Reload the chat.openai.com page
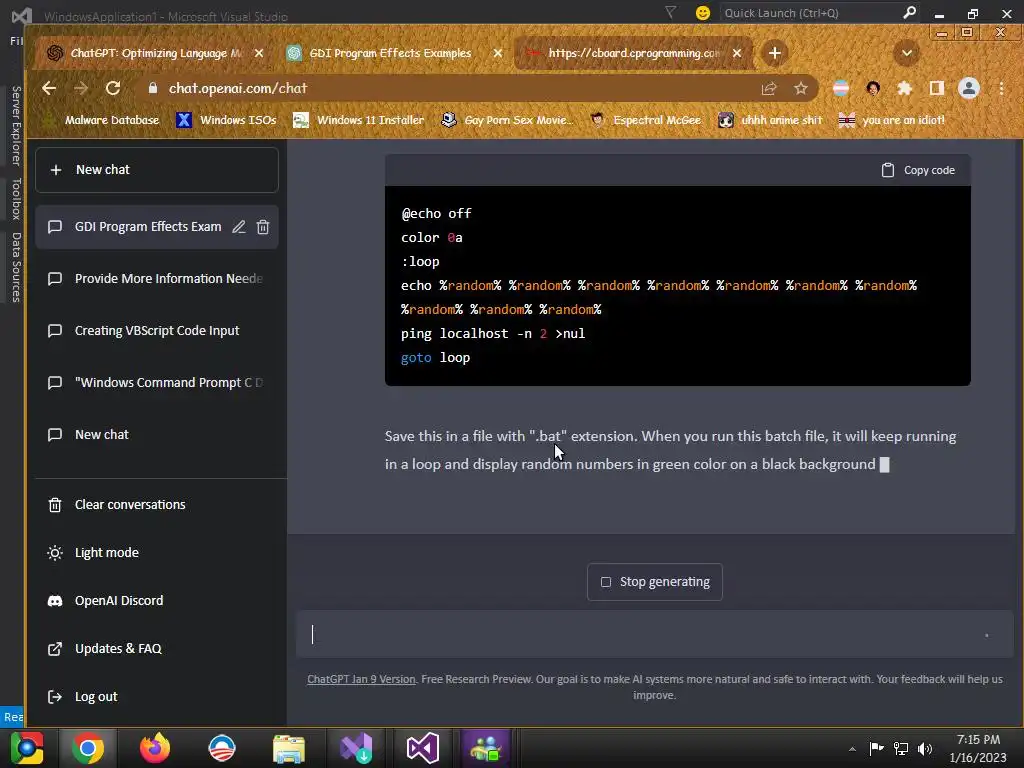1024x768 pixels. (113, 88)
